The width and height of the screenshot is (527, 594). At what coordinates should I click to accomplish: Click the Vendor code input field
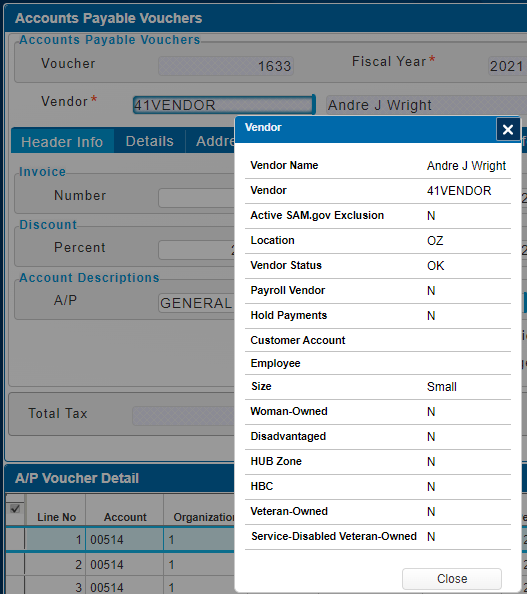pos(224,105)
